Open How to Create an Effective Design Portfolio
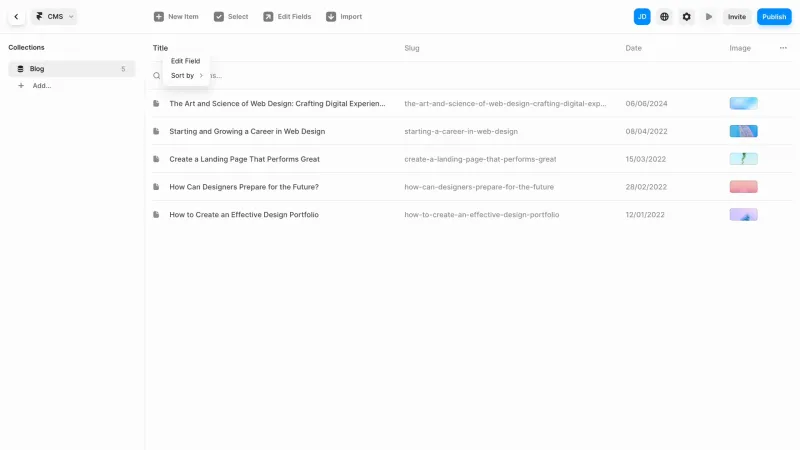 (x=244, y=215)
